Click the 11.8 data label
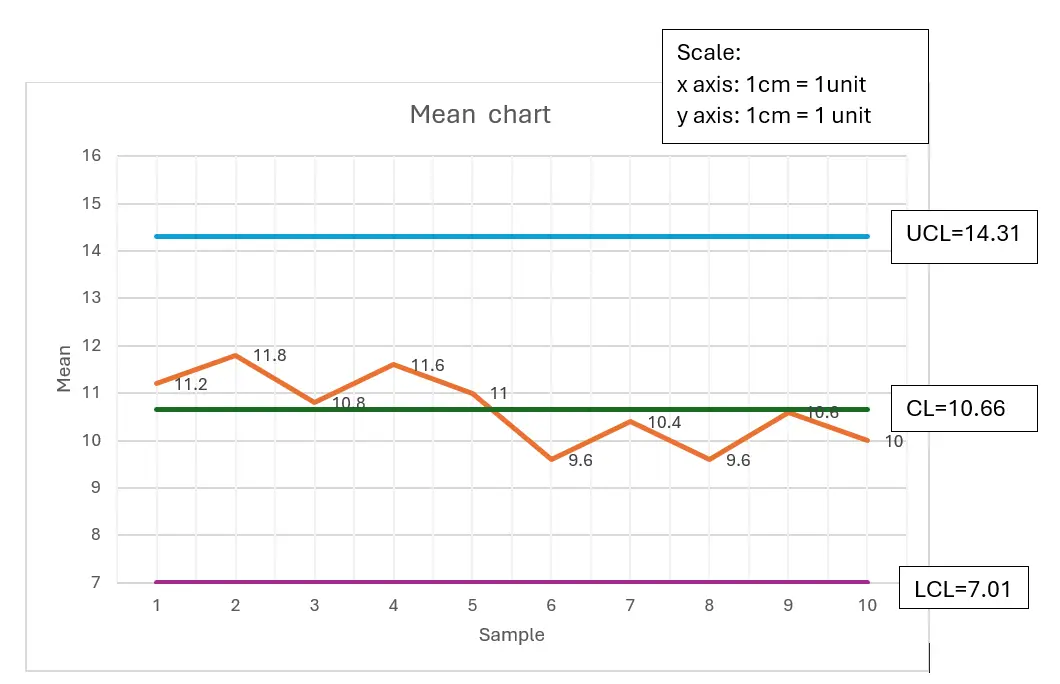This screenshot has width=1060, height=684. click(270, 355)
